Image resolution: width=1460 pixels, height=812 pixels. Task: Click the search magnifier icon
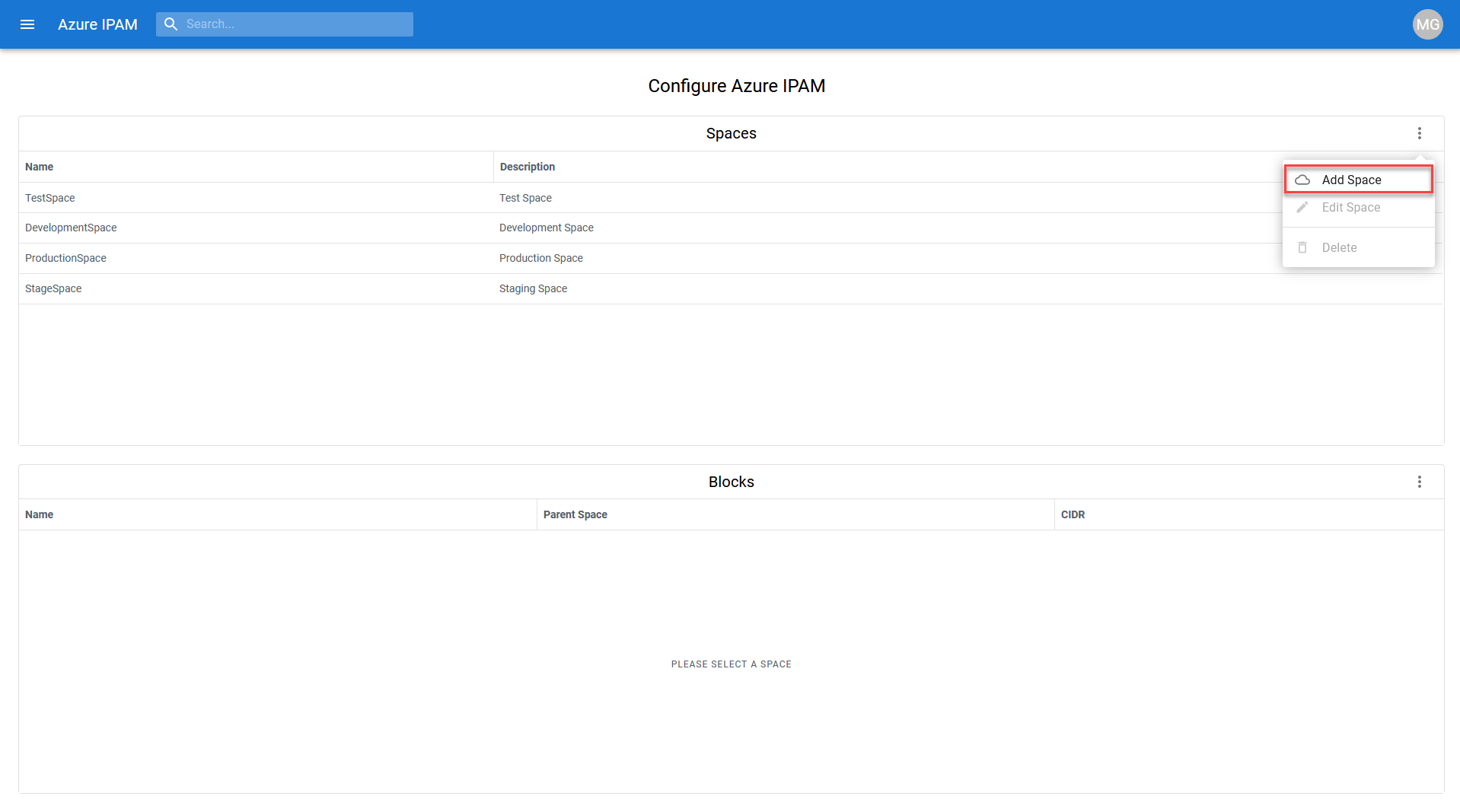point(171,24)
